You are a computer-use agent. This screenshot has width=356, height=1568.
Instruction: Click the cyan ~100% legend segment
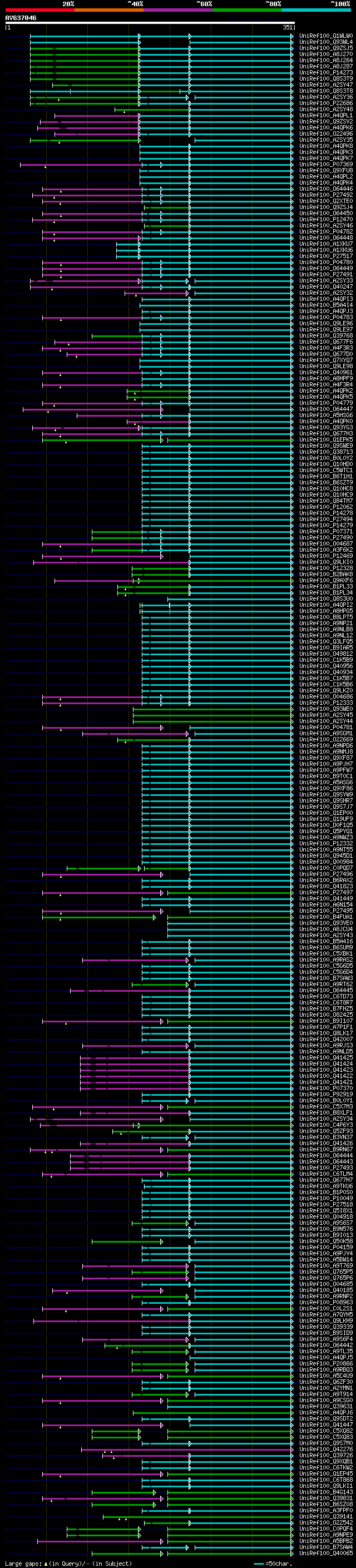[317, 10]
